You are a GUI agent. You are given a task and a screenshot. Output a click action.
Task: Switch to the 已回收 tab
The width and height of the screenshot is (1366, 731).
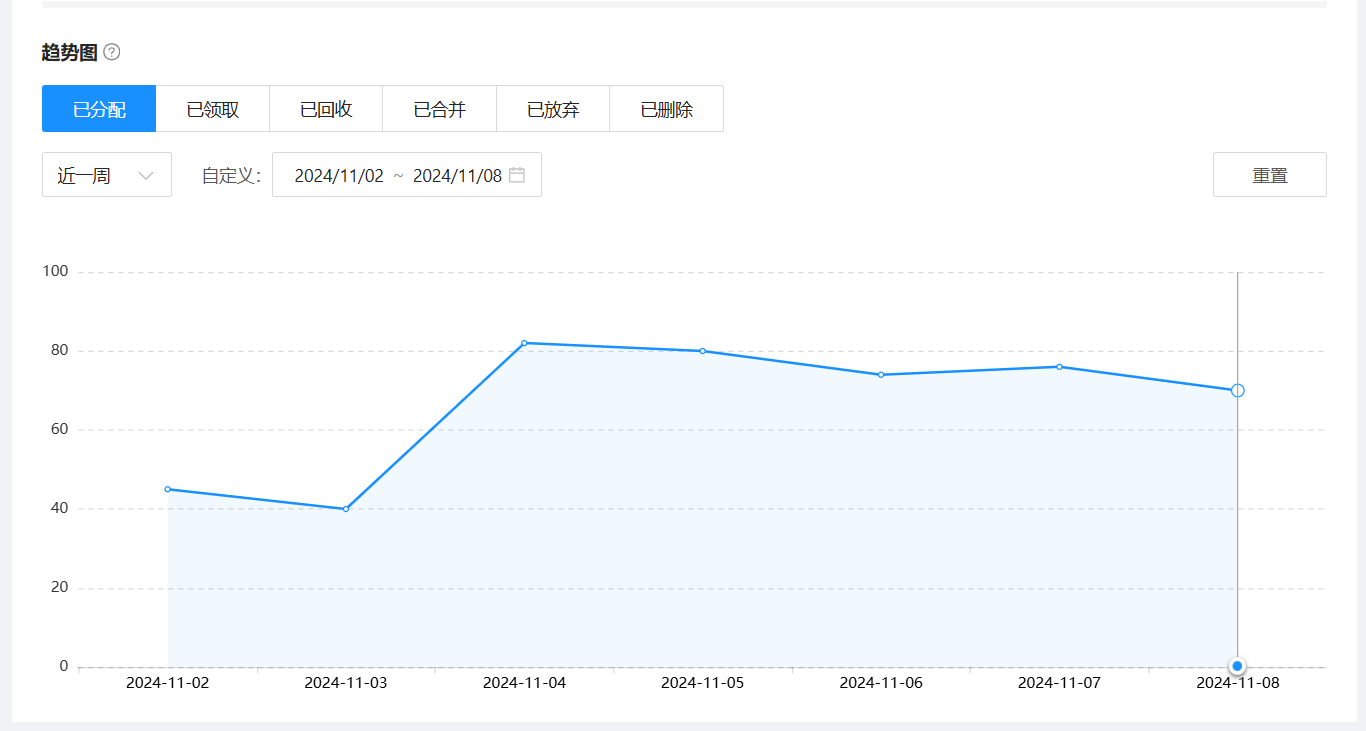point(326,109)
